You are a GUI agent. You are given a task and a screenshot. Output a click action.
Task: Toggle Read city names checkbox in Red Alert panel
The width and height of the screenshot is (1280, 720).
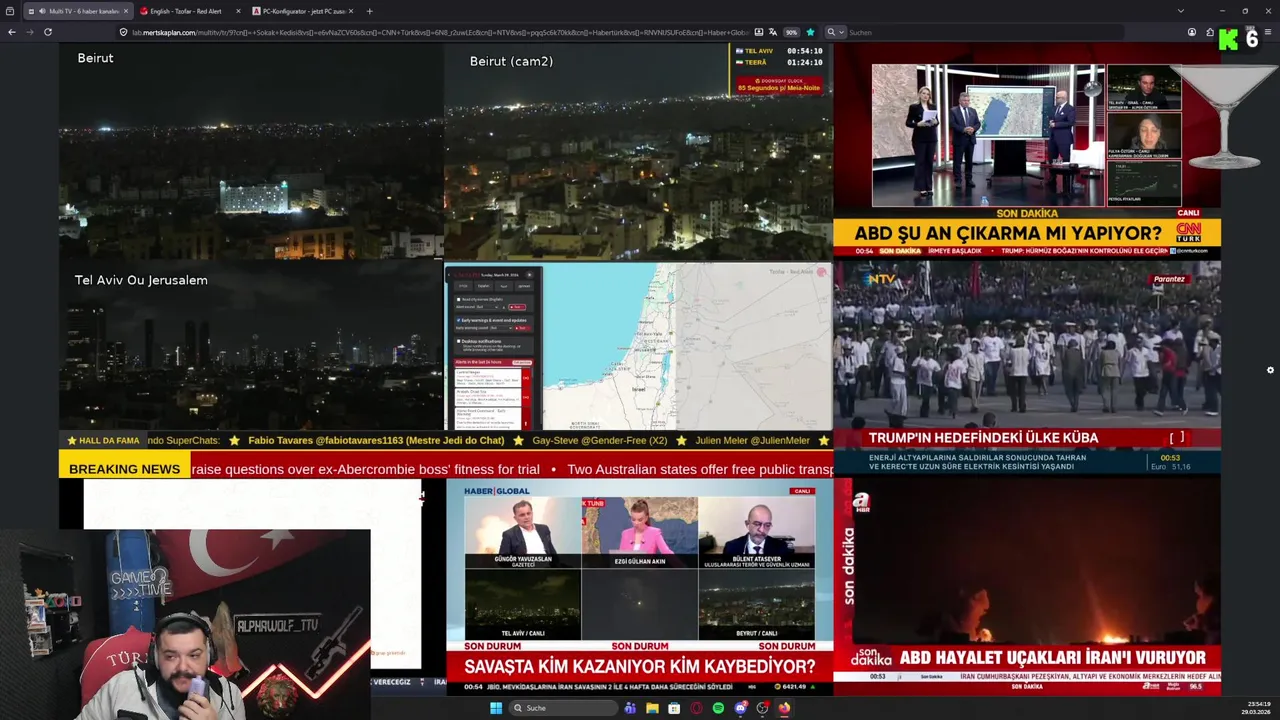pos(459,299)
